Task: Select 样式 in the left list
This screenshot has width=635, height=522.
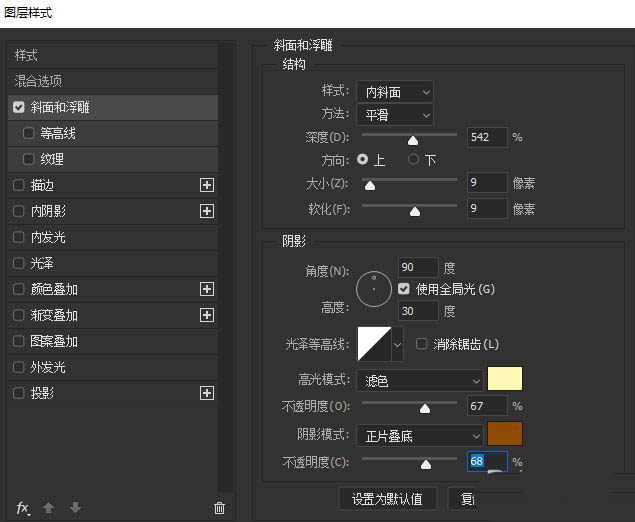Action: point(113,55)
